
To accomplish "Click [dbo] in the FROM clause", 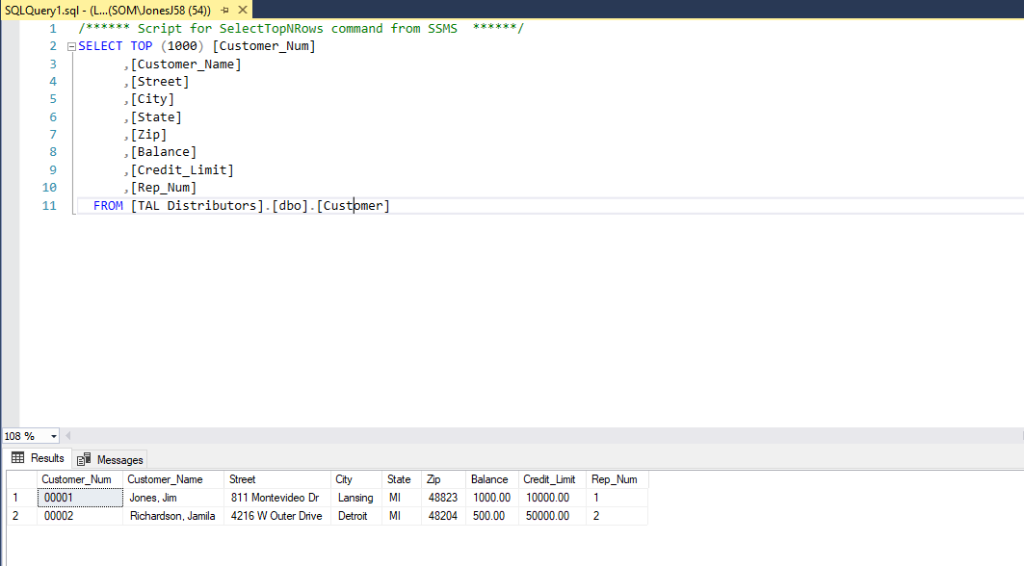I will (290, 206).
